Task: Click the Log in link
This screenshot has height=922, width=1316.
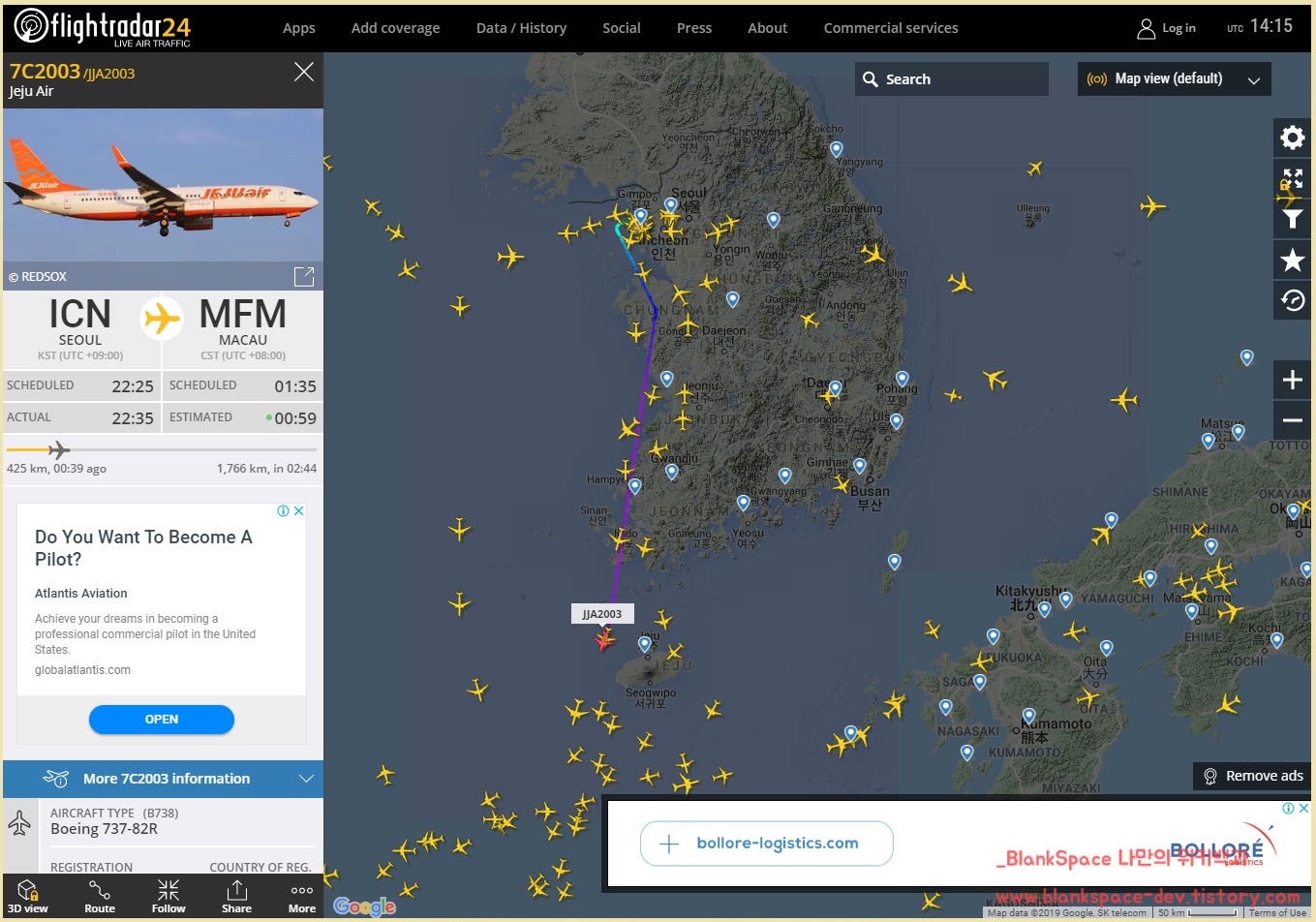Action: pyautogui.click(x=1178, y=28)
